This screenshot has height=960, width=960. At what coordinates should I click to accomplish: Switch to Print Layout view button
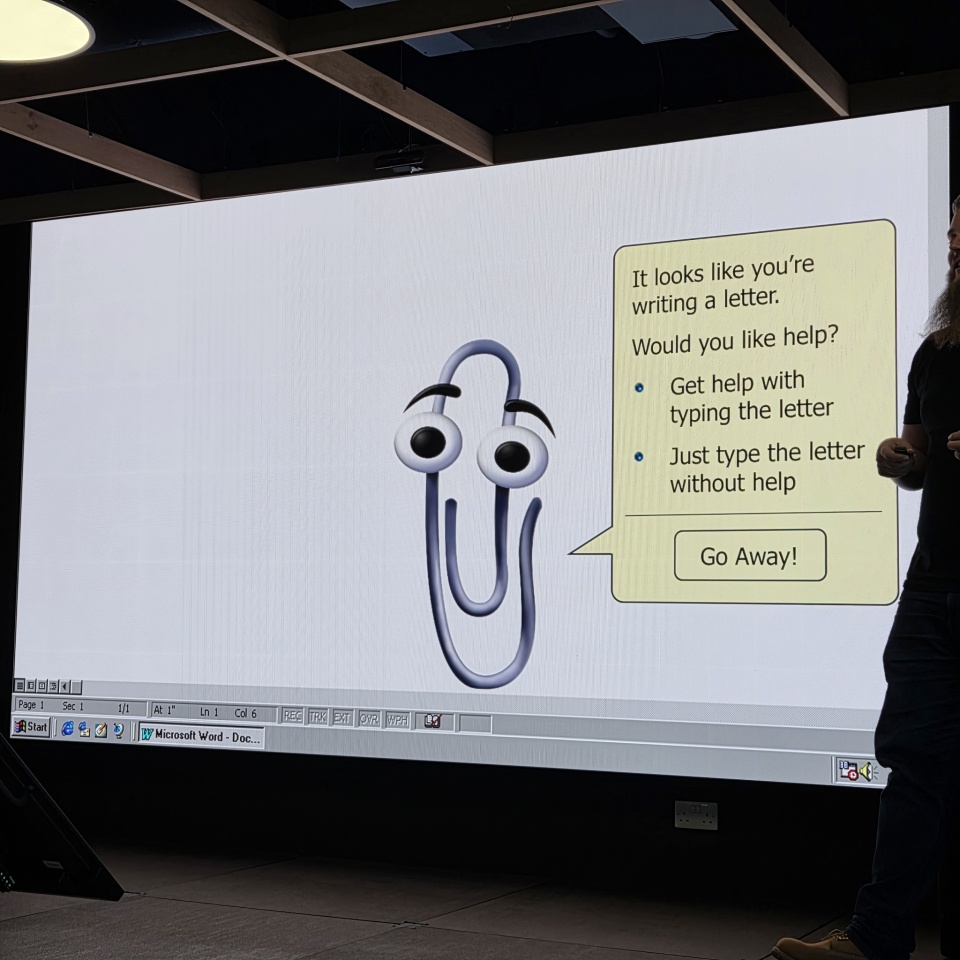42,686
